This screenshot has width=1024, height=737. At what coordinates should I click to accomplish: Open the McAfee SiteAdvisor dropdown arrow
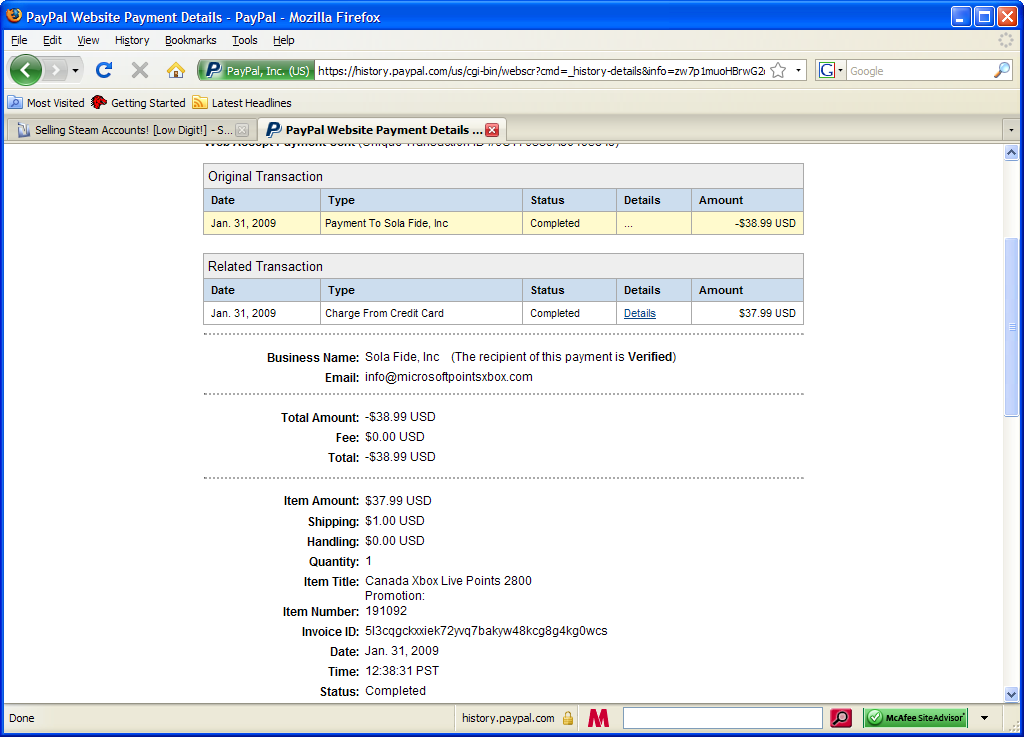[984, 718]
